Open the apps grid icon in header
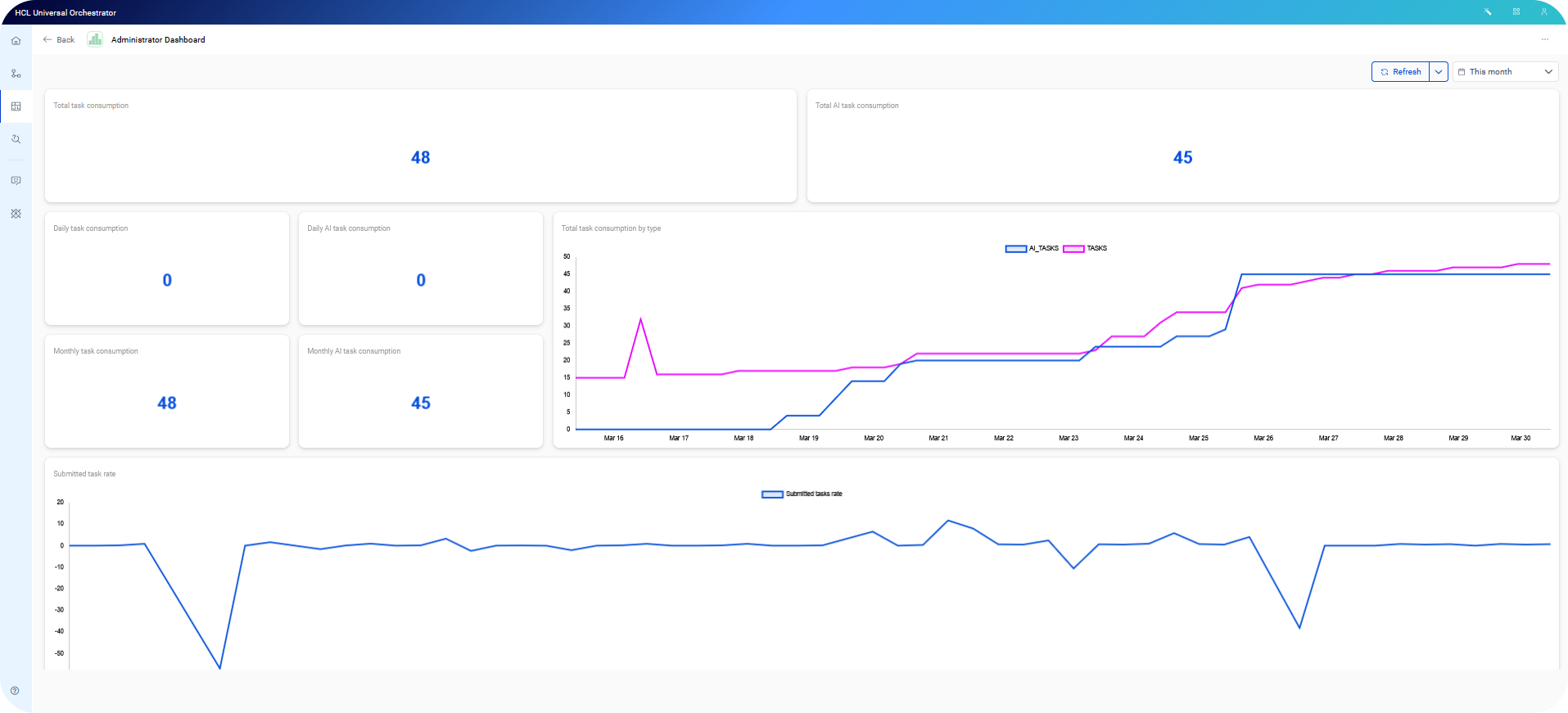The width and height of the screenshot is (1568, 713). [x=1516, y=11]
